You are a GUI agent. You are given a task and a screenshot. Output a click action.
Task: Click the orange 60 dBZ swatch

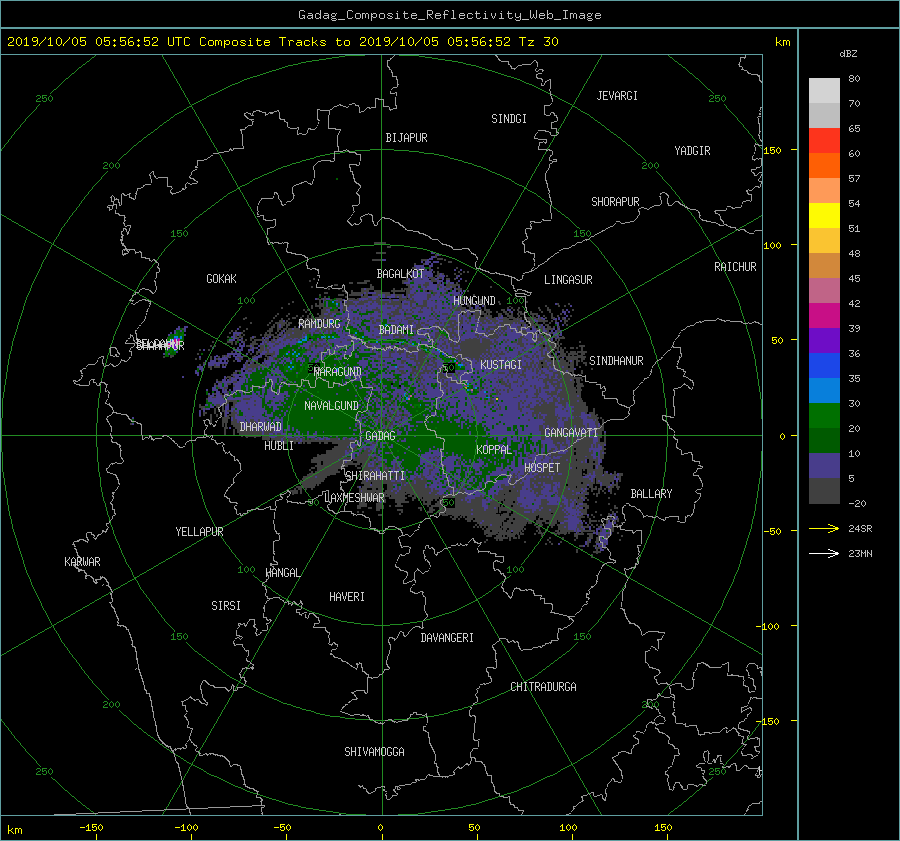coord(824,165)
